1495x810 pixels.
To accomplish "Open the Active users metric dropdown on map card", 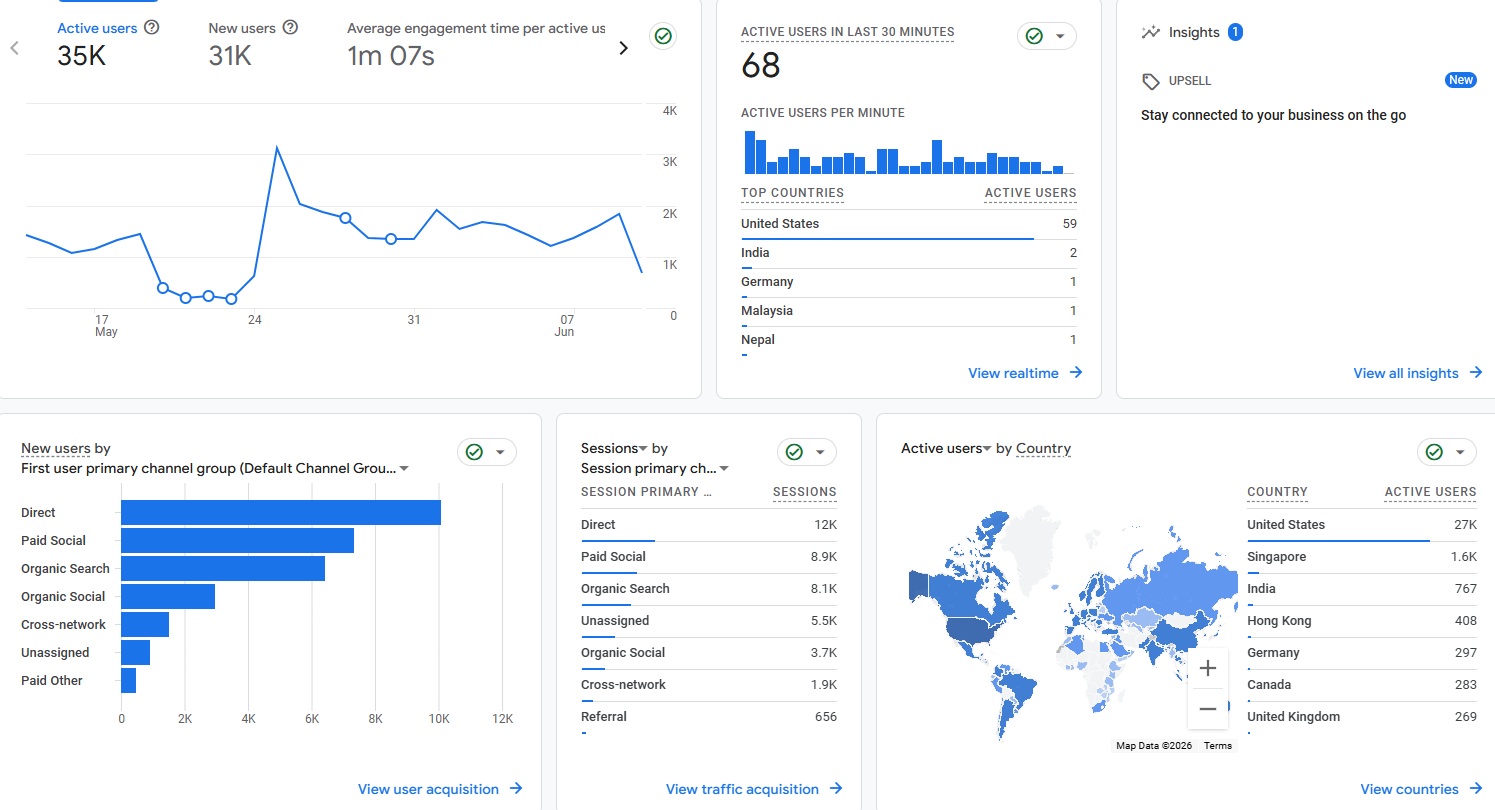I will point(946,448).
